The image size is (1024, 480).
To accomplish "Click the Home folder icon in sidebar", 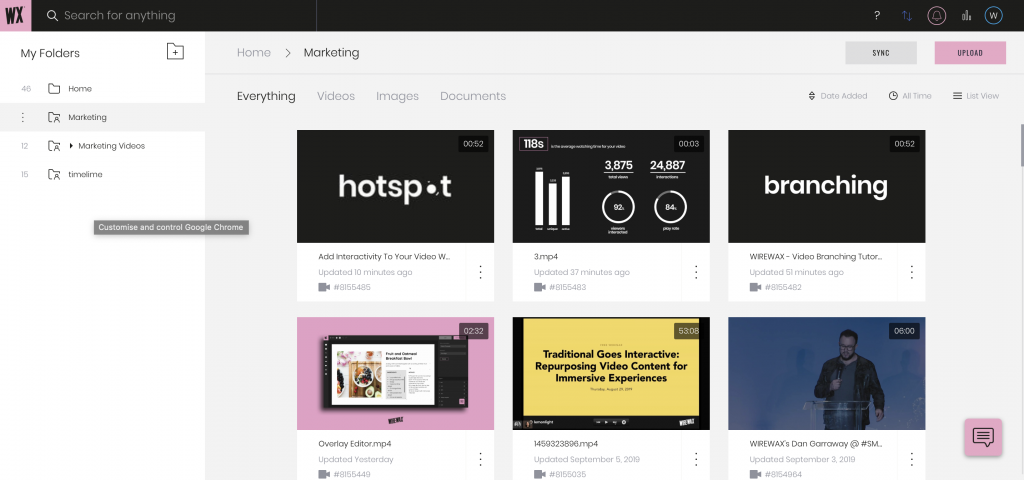I will (x=54, y=89).
